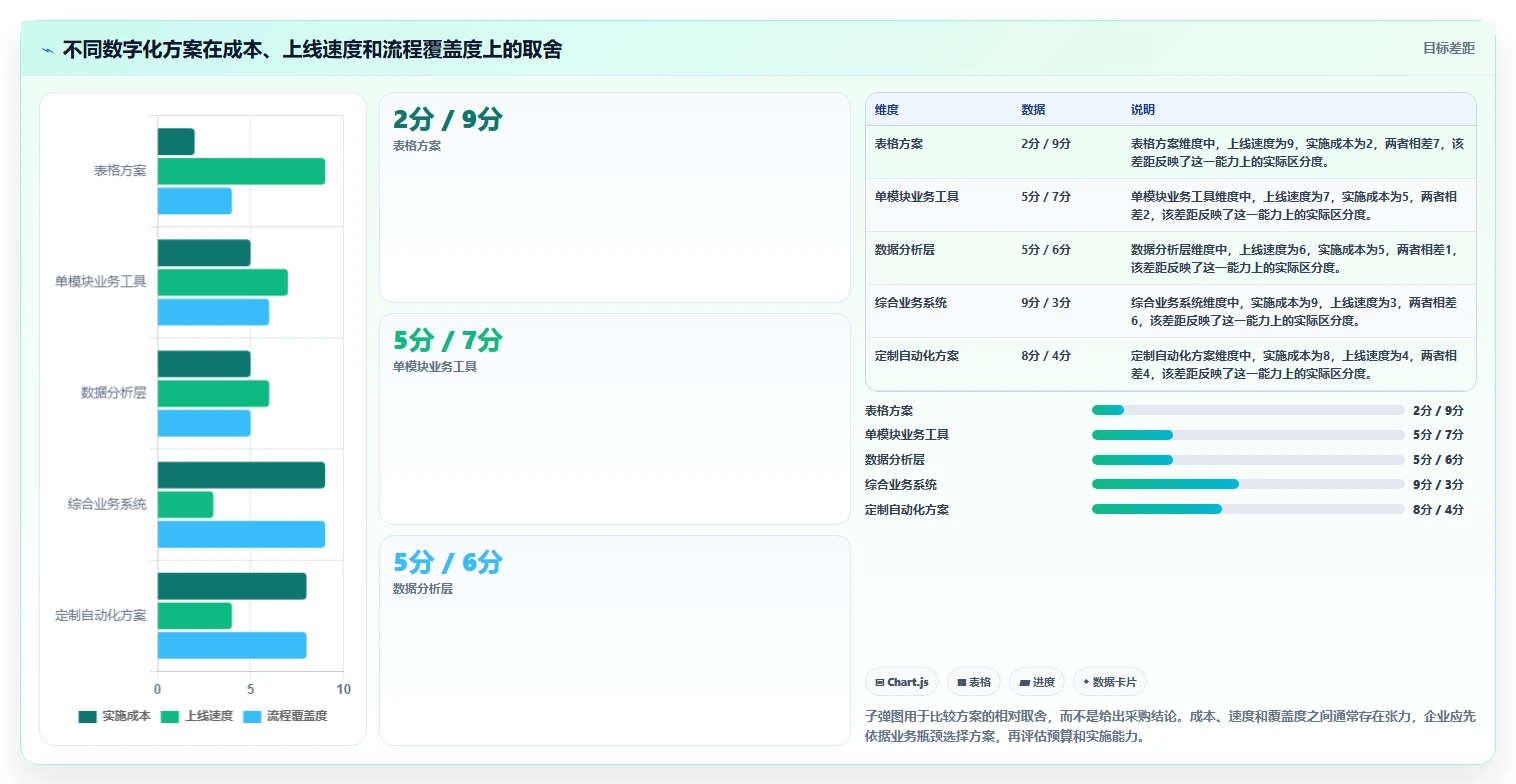Click the 单模块业务工具 流程覆盖度 chart bar
Image resolution: width=1516 pixels, height=784 pixels.
(x=213, y=312)
